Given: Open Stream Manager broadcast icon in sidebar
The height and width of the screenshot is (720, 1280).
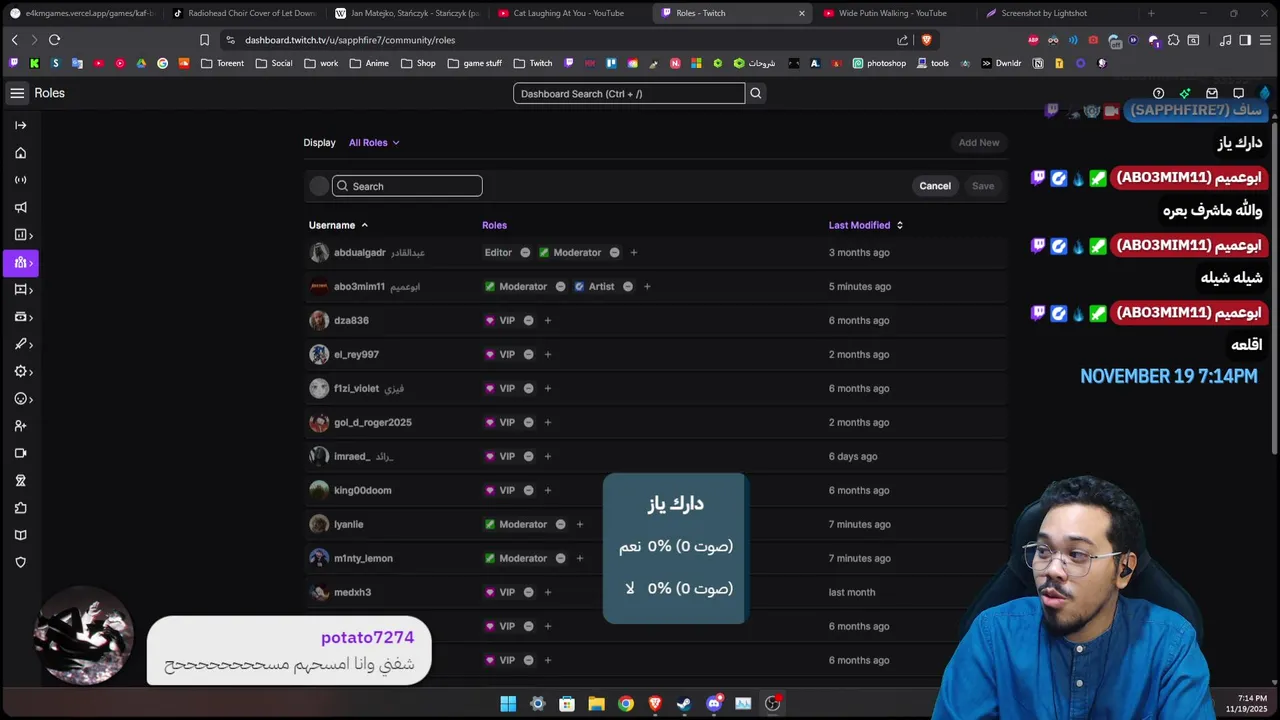Looking at the screenshot, I should (20, 180).
